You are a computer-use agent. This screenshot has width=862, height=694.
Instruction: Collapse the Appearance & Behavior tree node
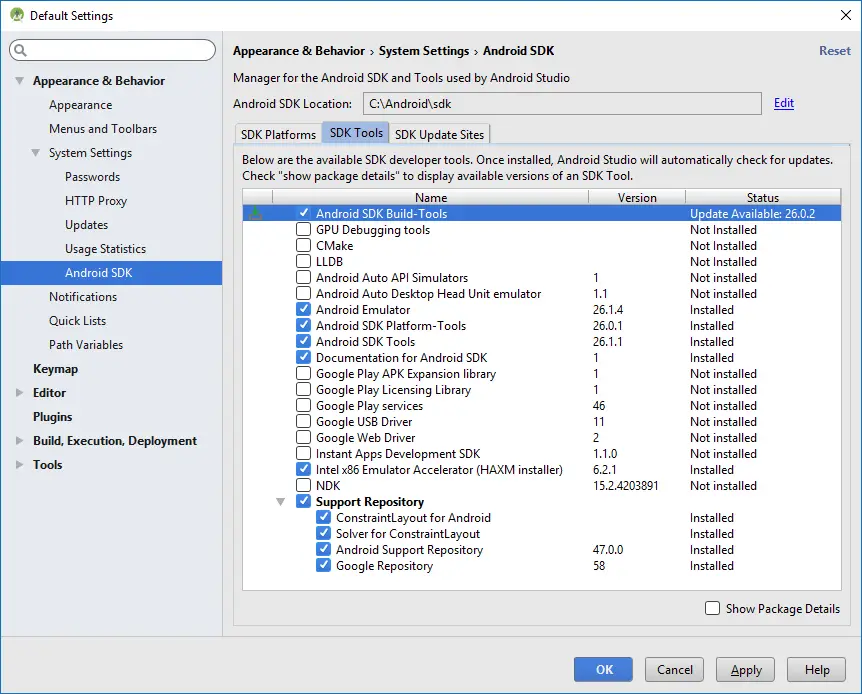point(19,81)
